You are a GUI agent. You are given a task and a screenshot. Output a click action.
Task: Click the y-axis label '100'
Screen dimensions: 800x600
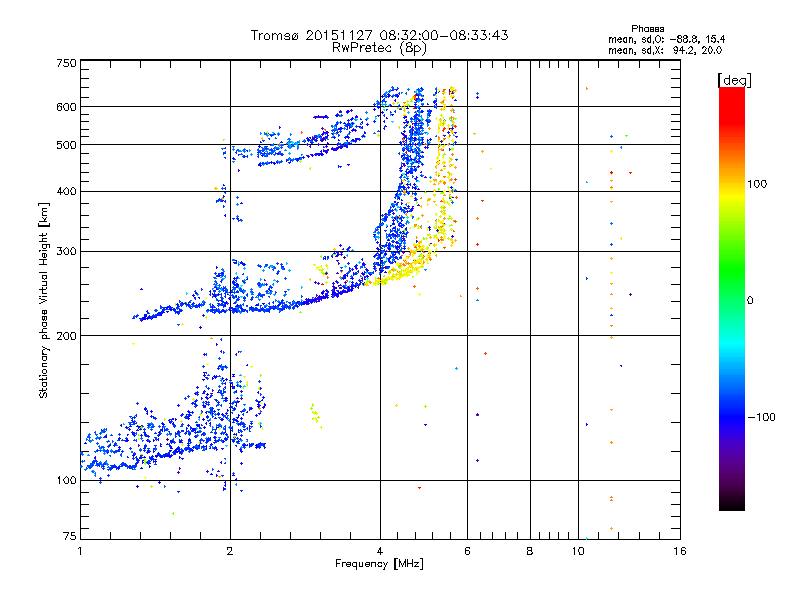[x=66, y=480]
